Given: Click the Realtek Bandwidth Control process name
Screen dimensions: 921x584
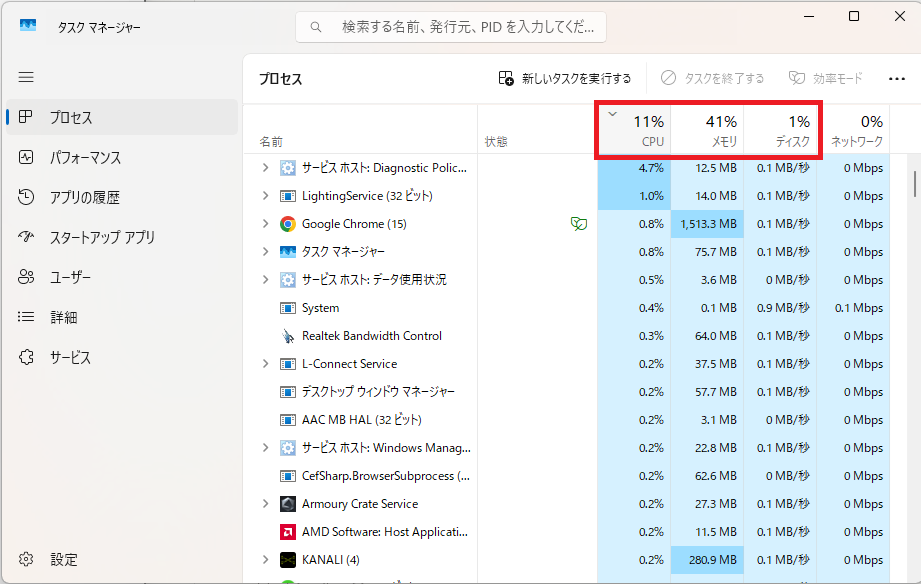Looking at the screenshot, I should [x=372, y=336].
